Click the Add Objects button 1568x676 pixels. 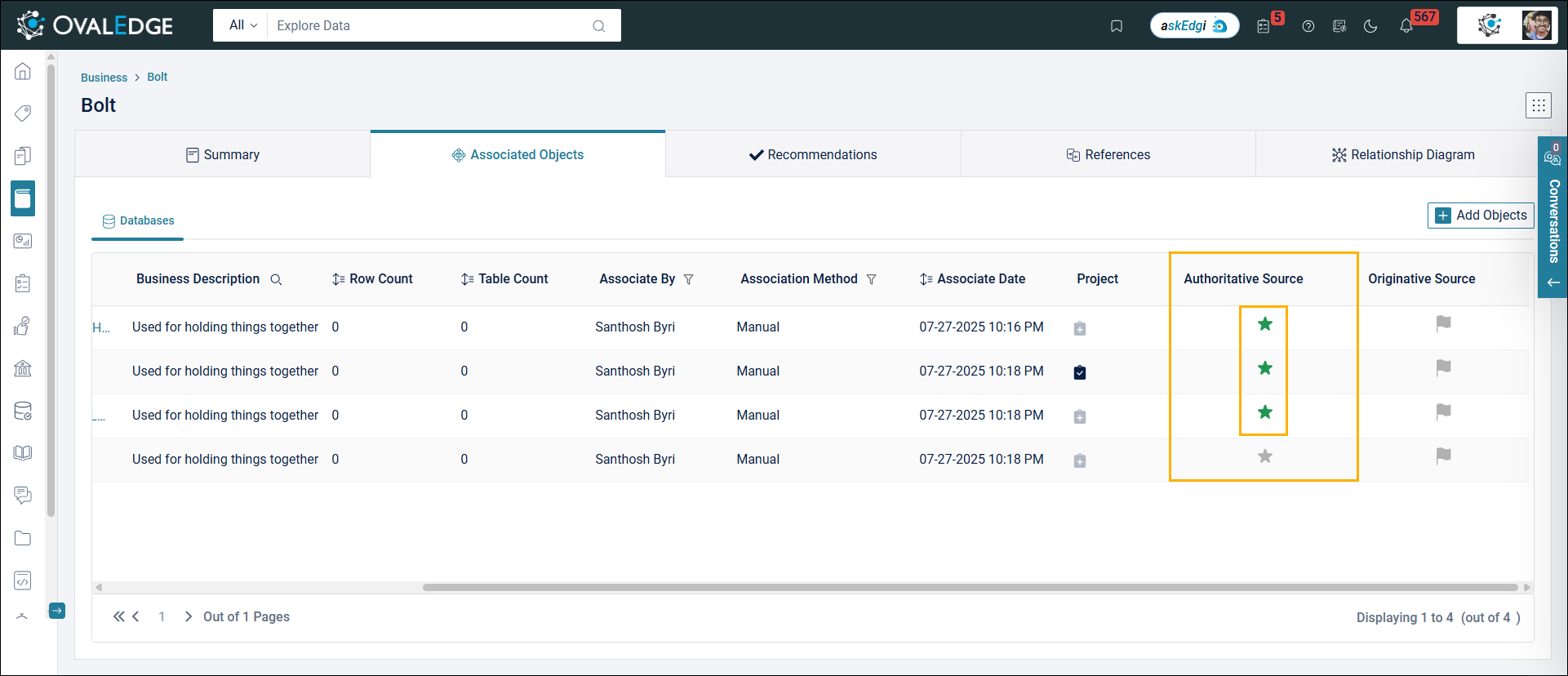1481,216
